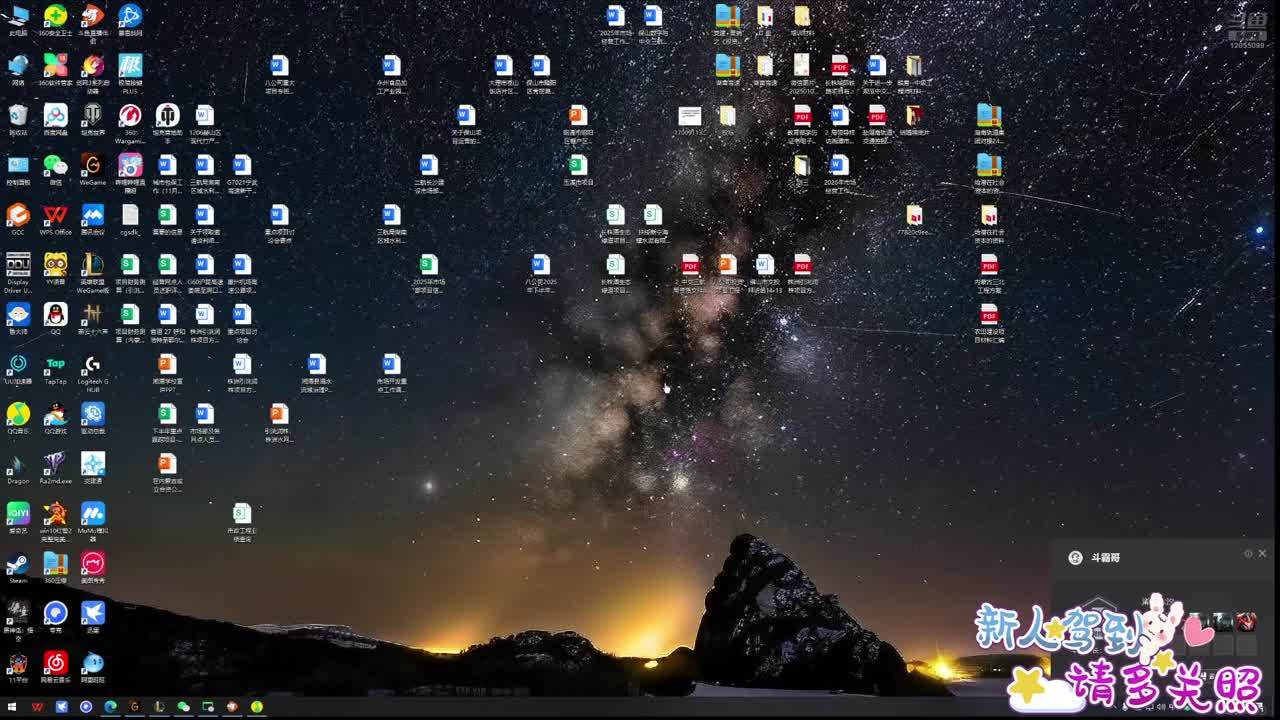The height and width of the screenshot is (720, 1280).
Task: Open the MuMu emulator shortcut
Action: coord(93,515)
